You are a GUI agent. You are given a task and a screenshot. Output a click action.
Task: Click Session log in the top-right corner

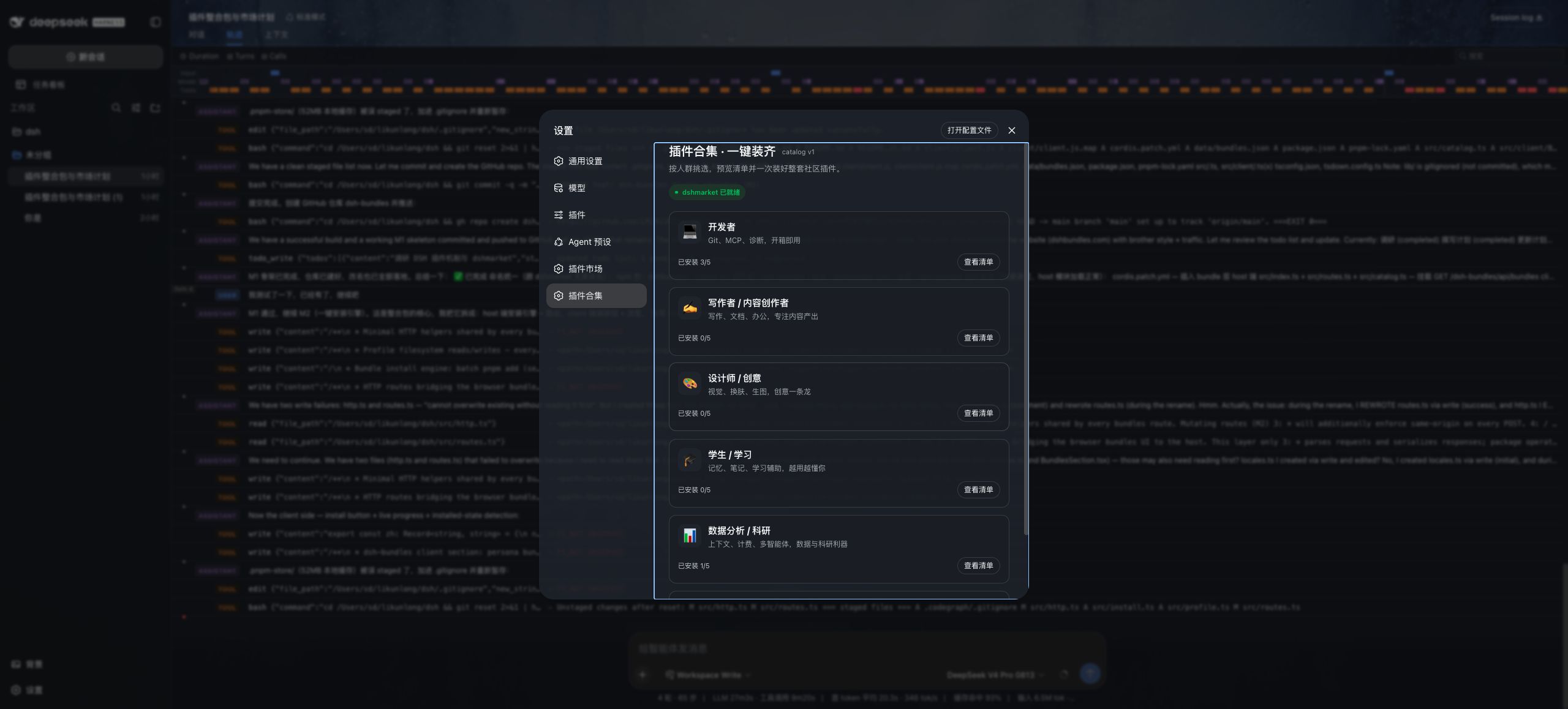[1517, 18]
